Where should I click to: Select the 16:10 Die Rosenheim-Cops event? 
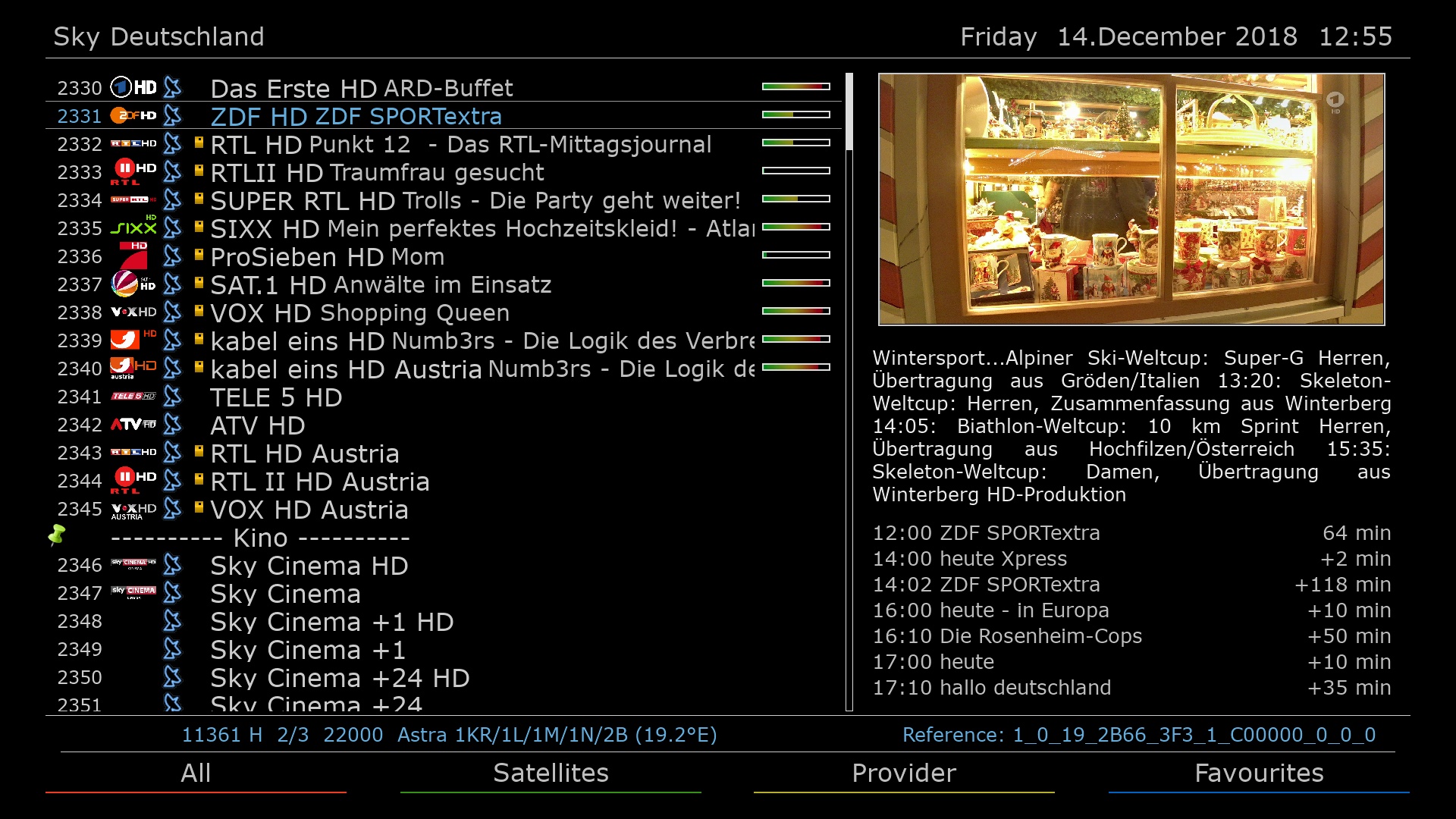tap(1131, 636)
